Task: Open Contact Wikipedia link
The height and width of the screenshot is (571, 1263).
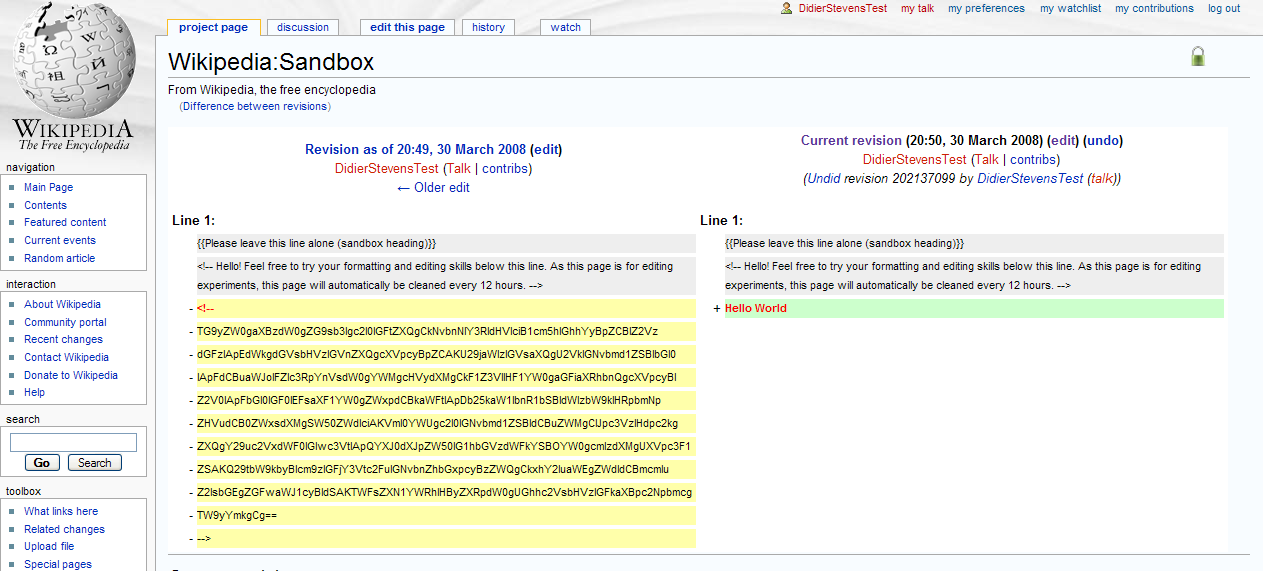Action: coord(67,357)
